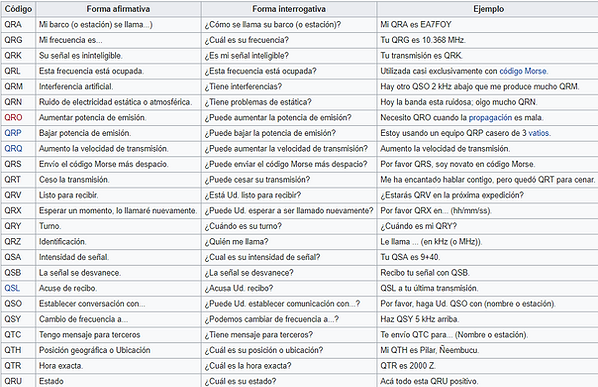Screen dimensions: 598x387
Task: Open the QRO code link
Action: pos(13,117)
